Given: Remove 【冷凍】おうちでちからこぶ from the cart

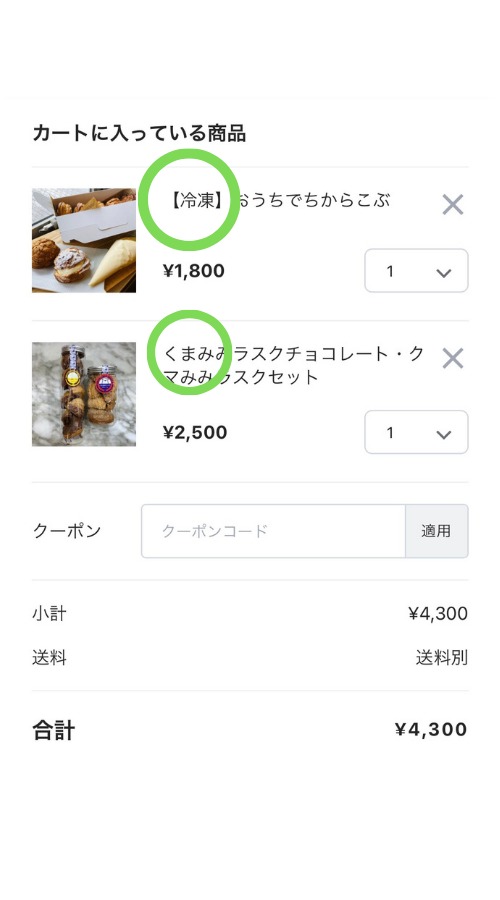Looking at the screenshot, I should click(x=452, y=204).
